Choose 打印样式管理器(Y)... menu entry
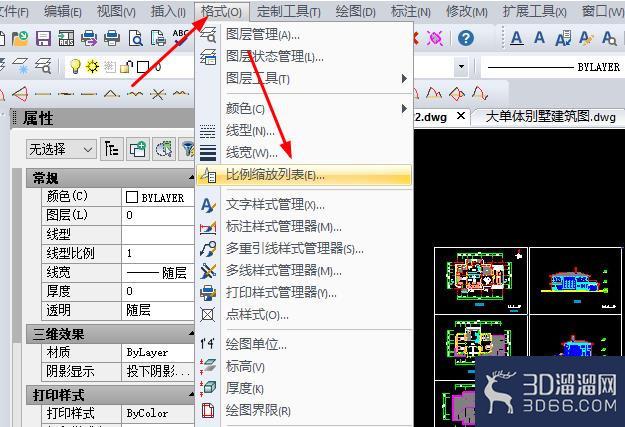The image size is (625, 427). pyautogui.click(x=304, y=293)
